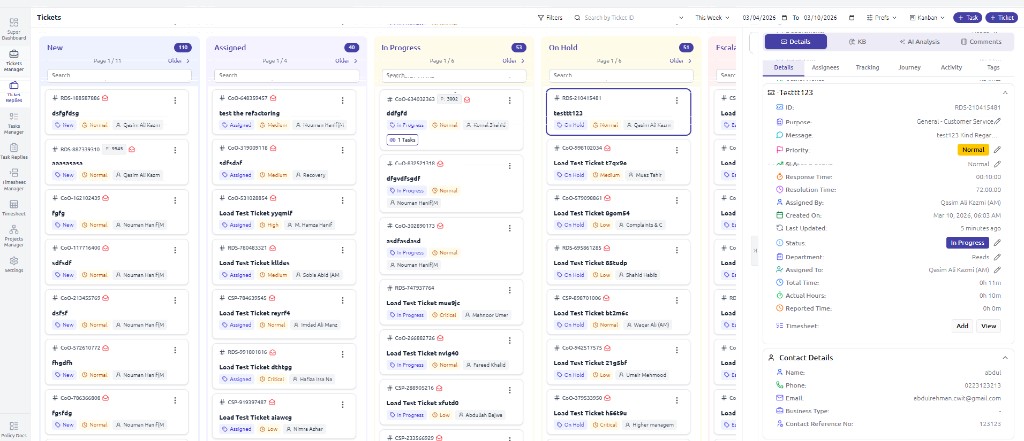Screen dimensions: 1024x441
Task: Switch to the Journey sub-tab
Action: click(x=909, y=68)
